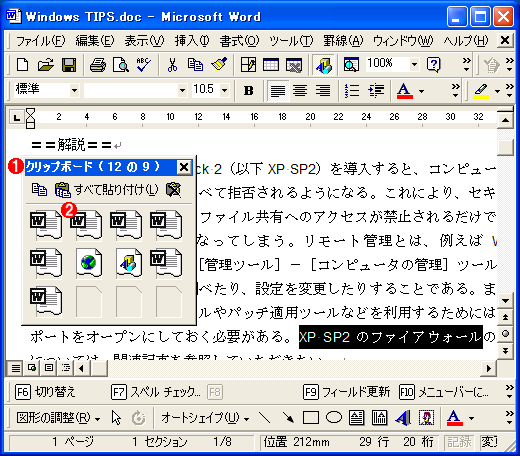Apply yellow highlight pen

coord(481,90)
